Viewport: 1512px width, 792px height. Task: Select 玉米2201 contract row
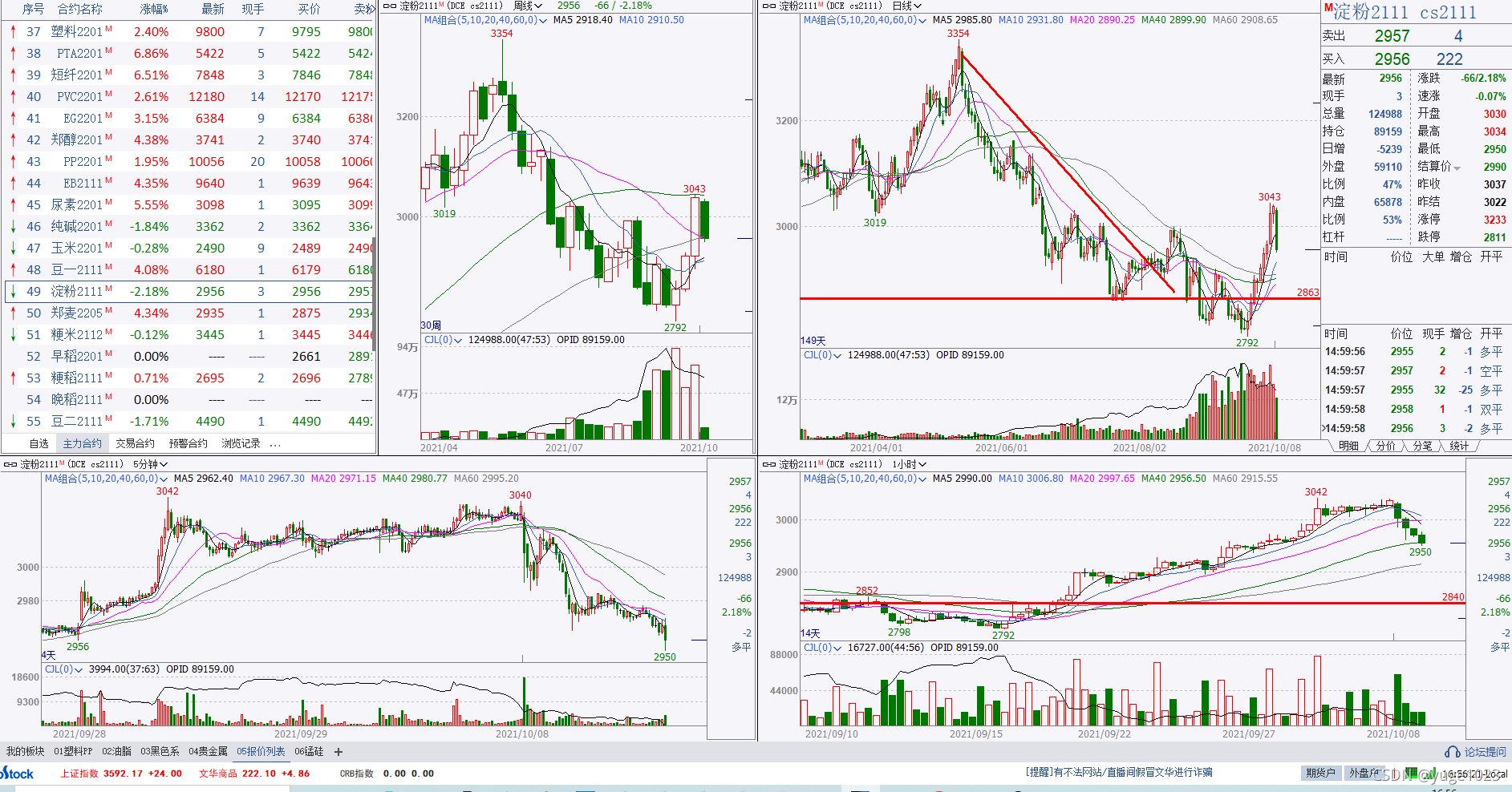click(x=189, y=249)
